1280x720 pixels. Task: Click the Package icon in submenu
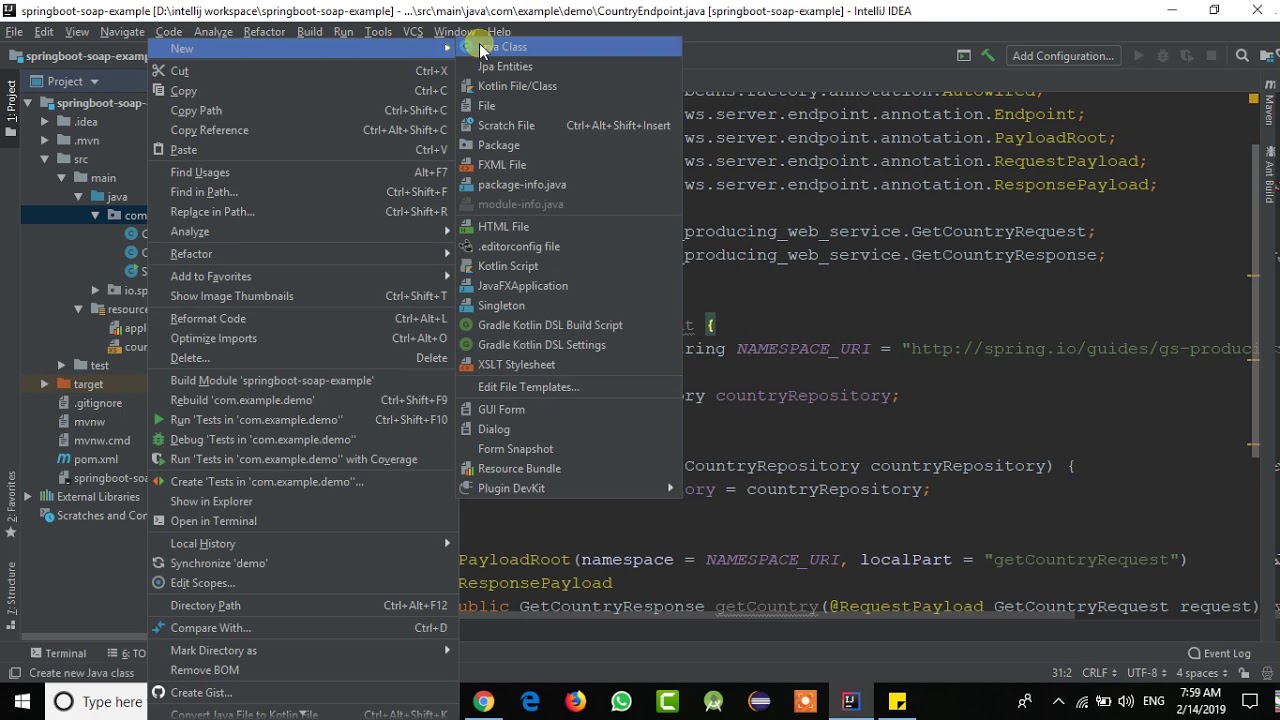click(466, 145)
